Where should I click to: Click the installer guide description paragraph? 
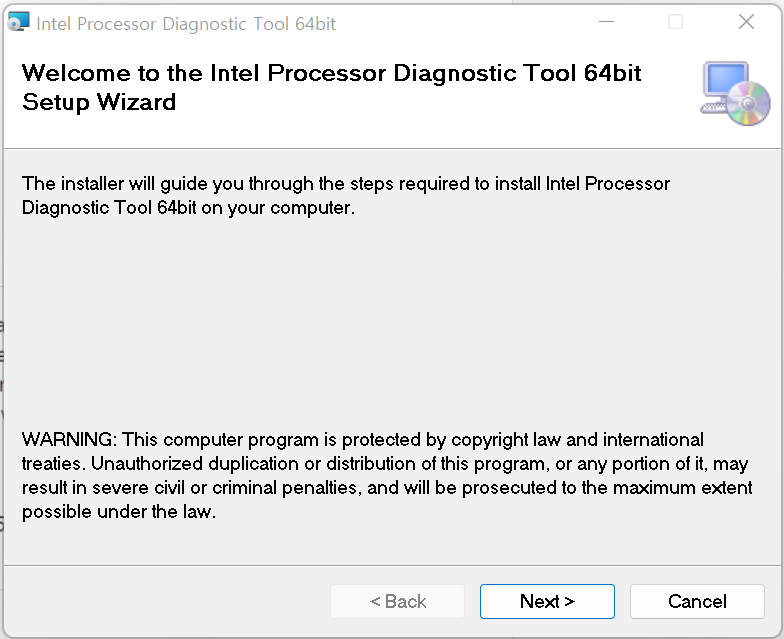click(345, 196)
